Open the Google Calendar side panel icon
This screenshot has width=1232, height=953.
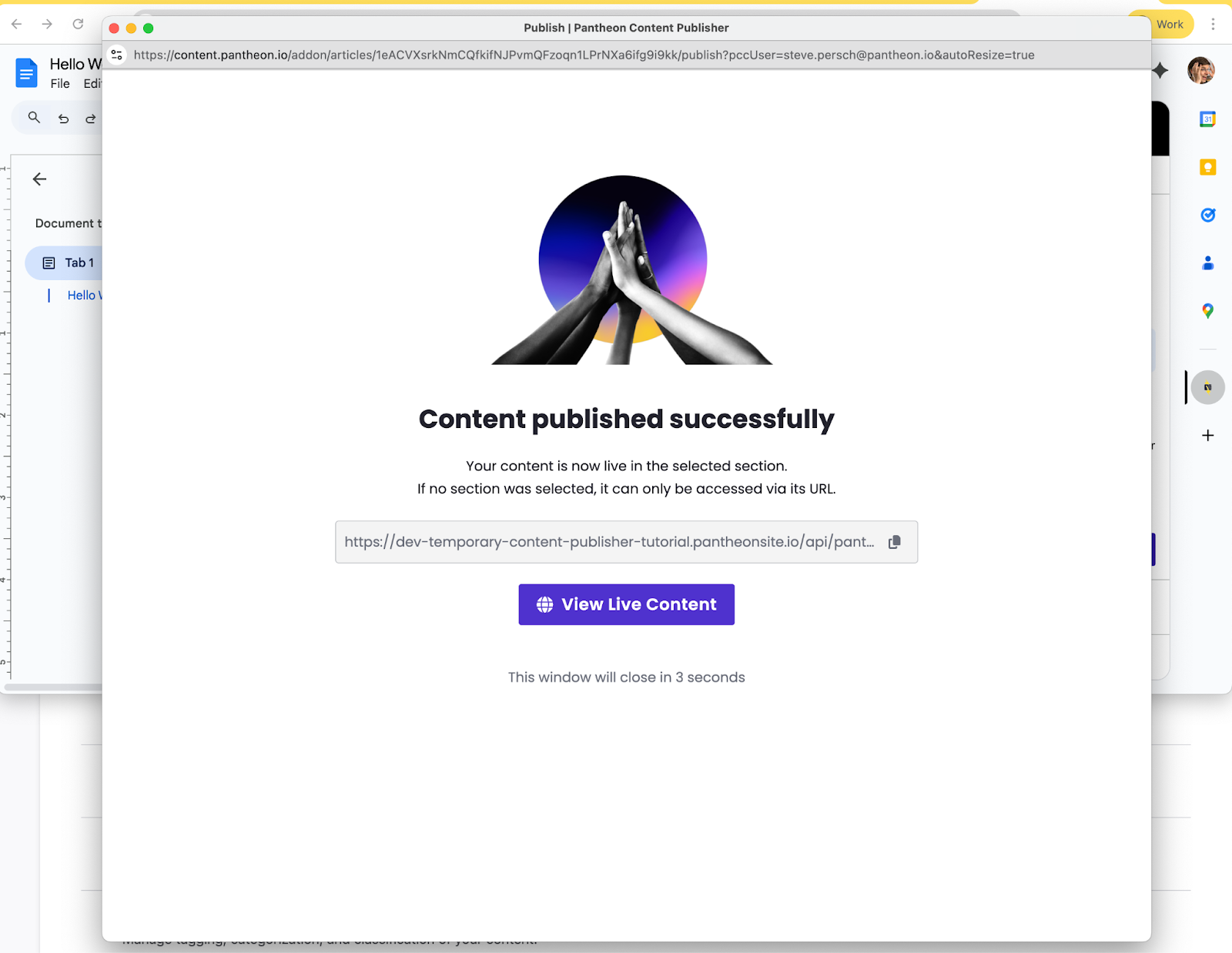(x=1207, y=119)
